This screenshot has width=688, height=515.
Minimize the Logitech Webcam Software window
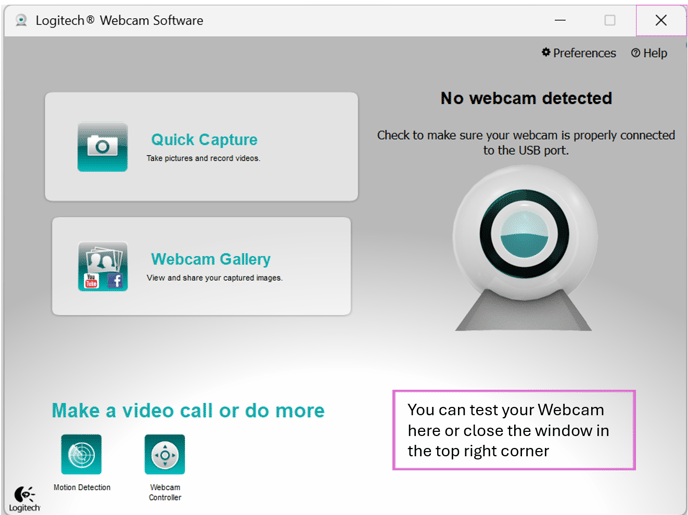[x=560, y=20]
